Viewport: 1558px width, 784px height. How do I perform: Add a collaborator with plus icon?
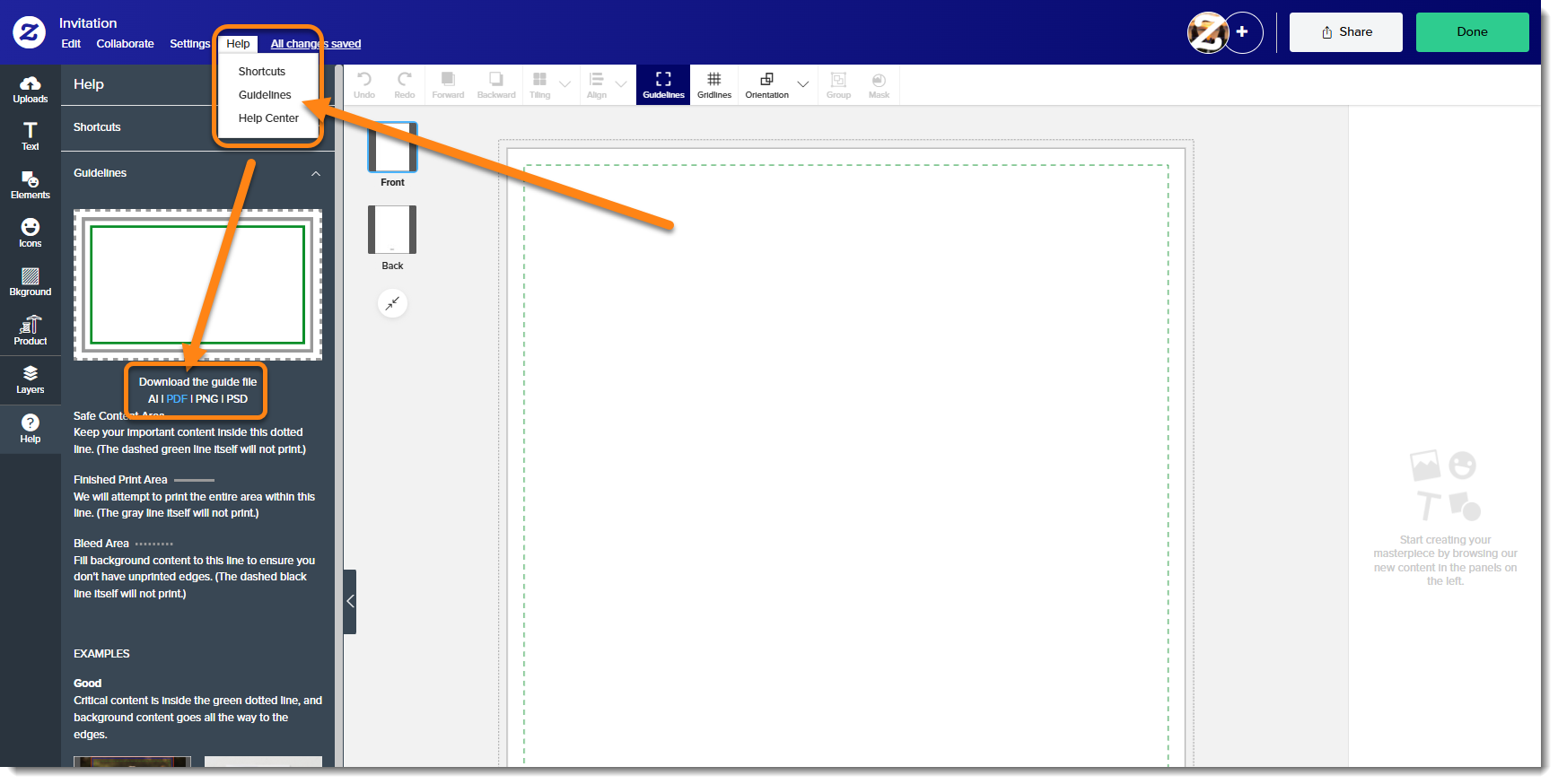pyautogui.click(x=1242, y=32)
